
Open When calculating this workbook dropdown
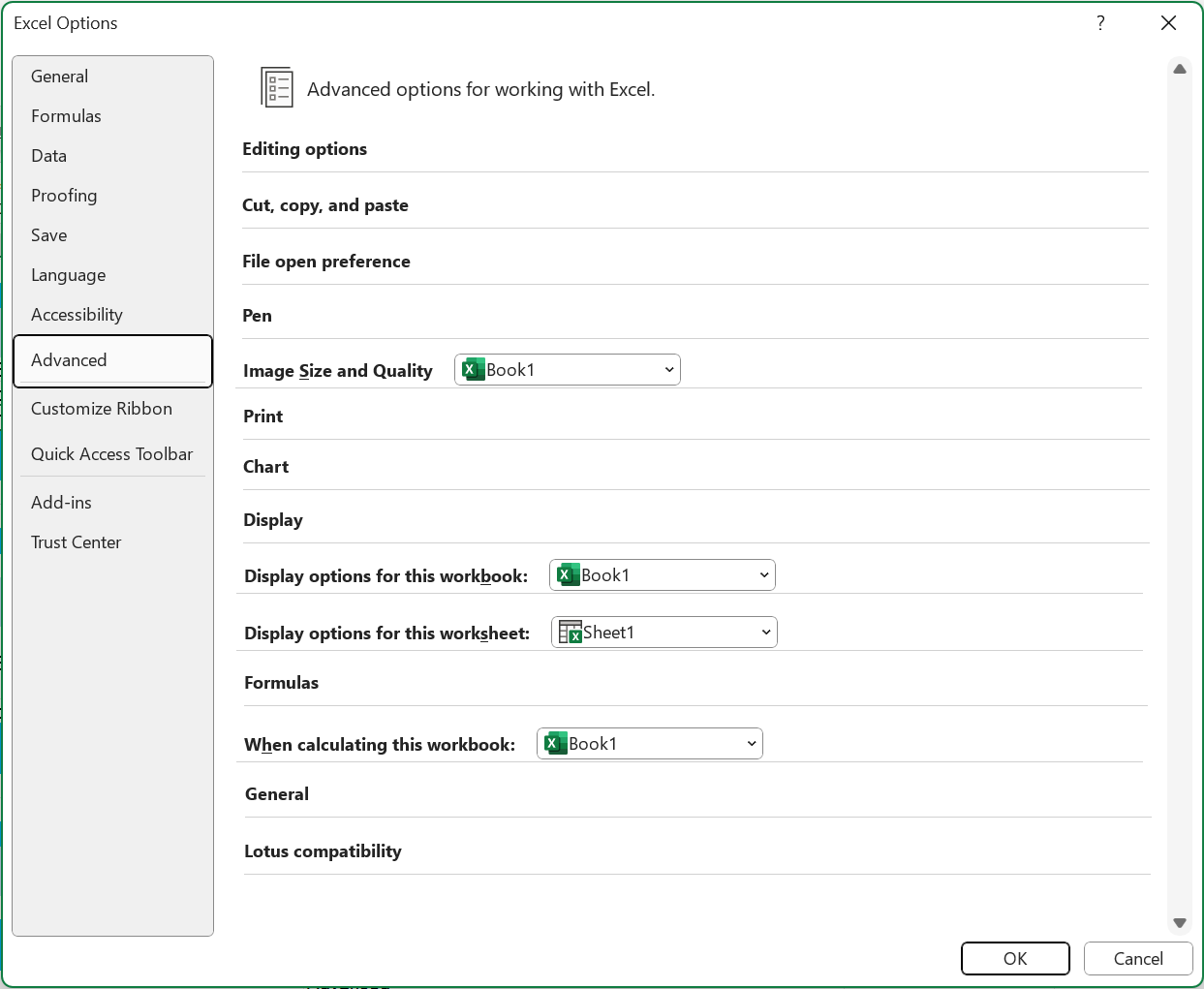coord(650,744)
